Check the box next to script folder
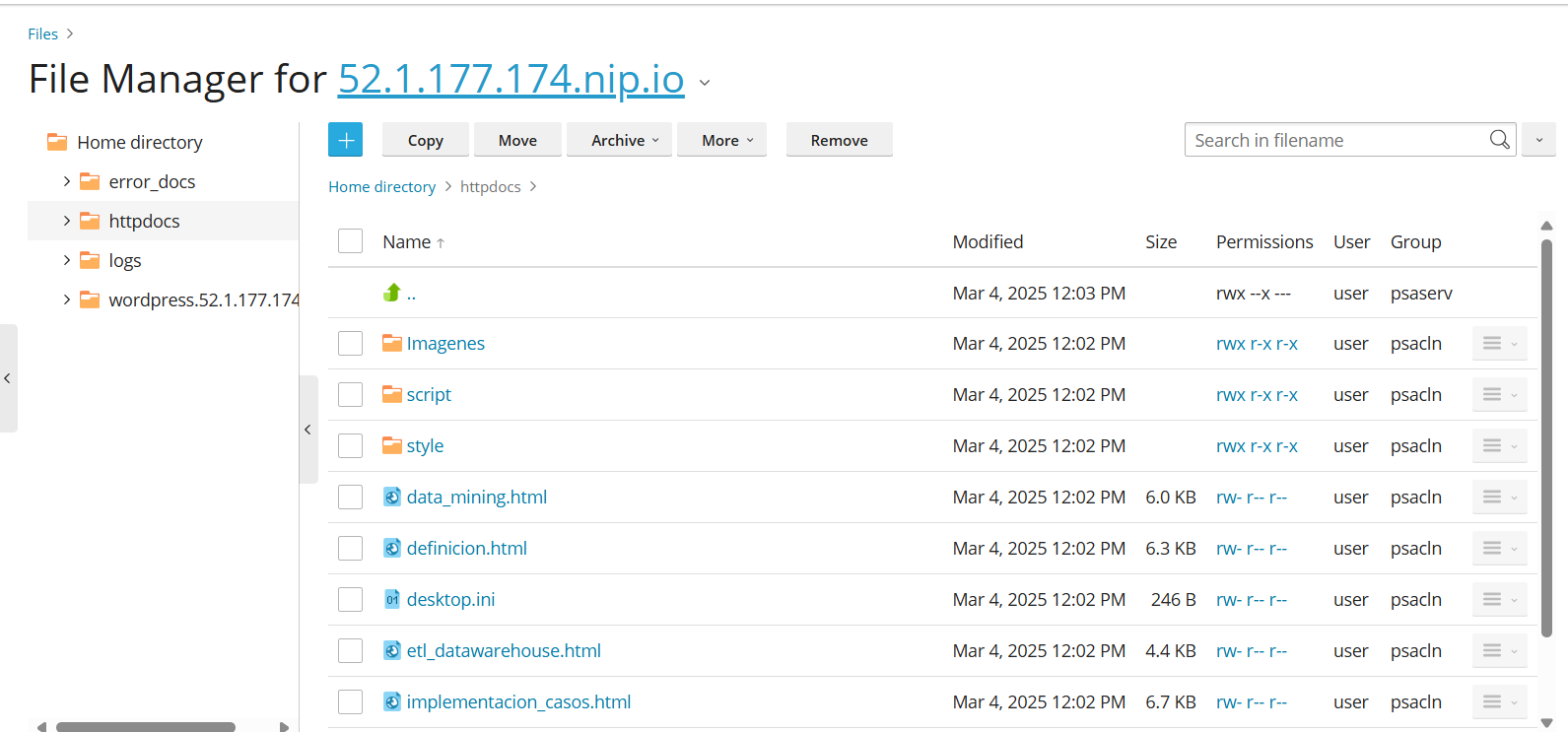The width and height of the screenshot is (1568, 732). (351, 394)
